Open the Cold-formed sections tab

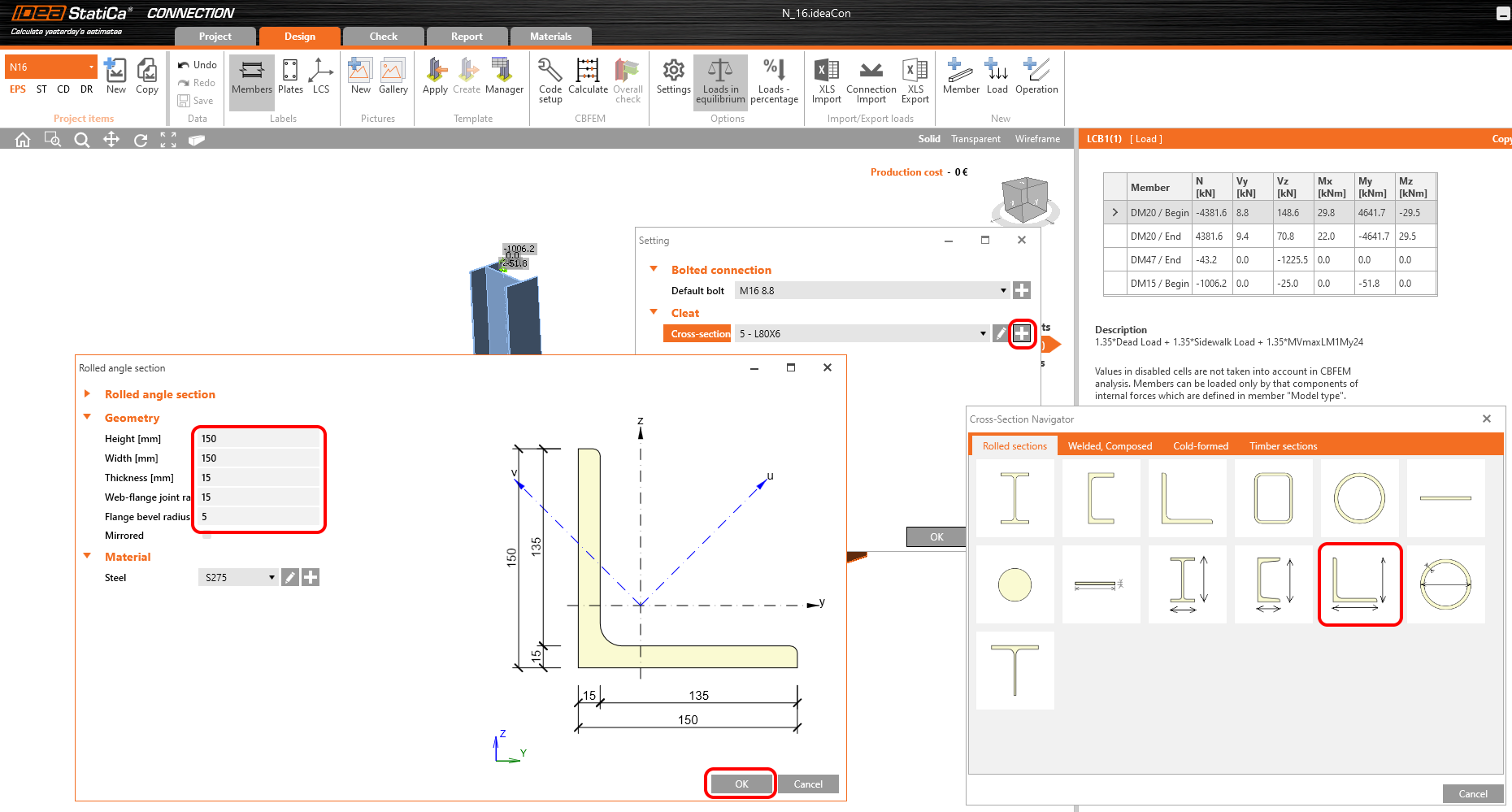point(1200,446)
